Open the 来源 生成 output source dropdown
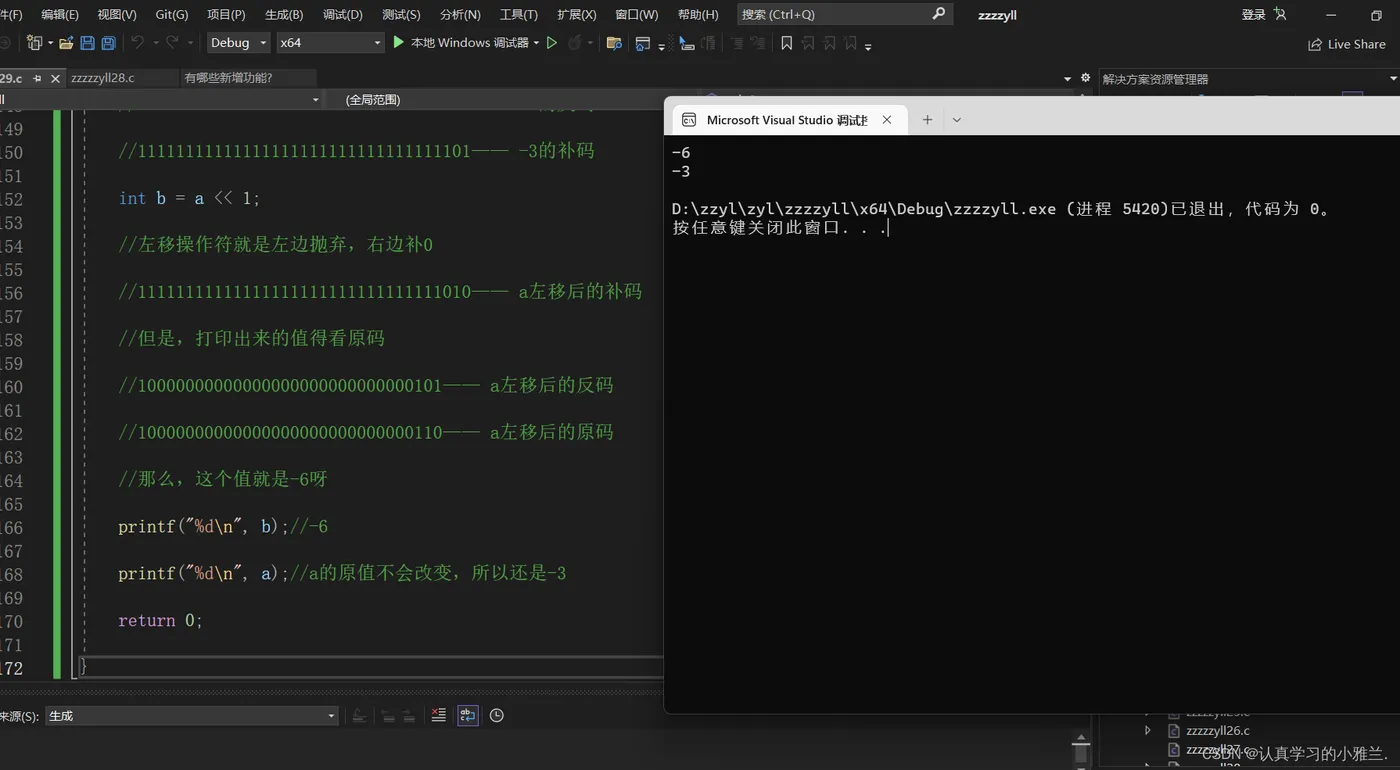1400x770 pixels. coord(192,716)
